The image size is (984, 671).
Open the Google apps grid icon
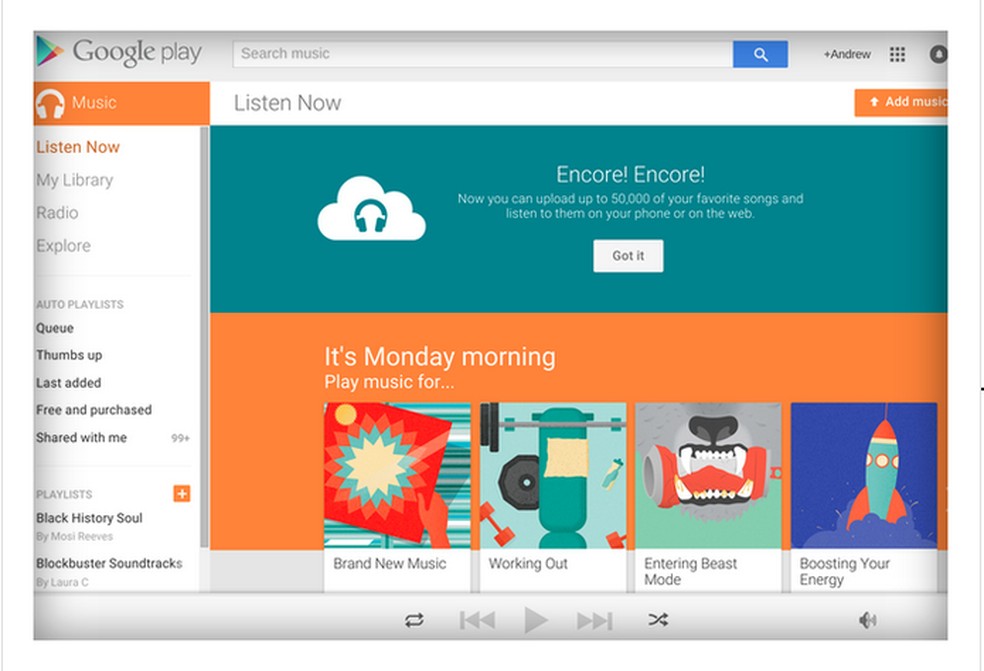click(x=897, y=54)
